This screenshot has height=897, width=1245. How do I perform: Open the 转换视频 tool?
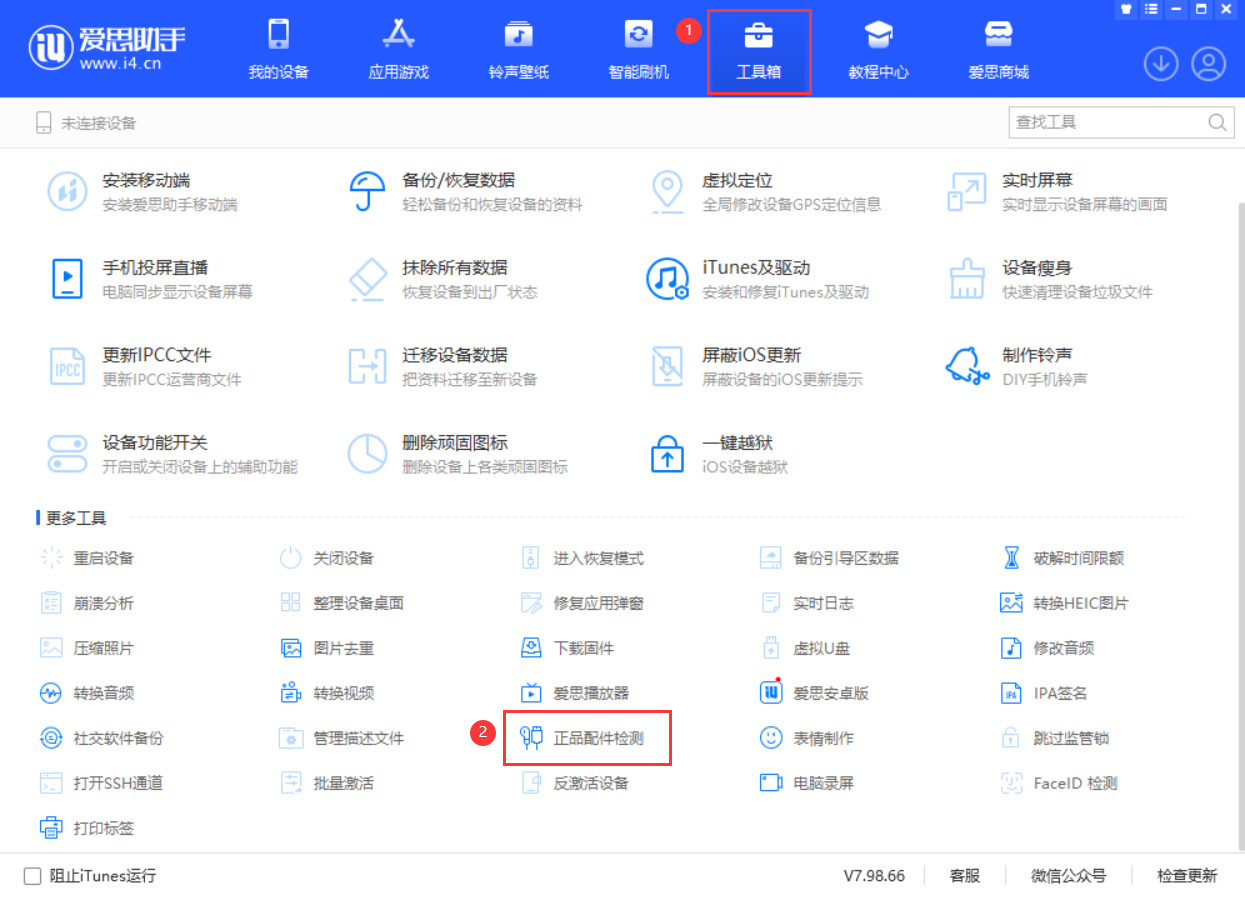pos(327,693)
